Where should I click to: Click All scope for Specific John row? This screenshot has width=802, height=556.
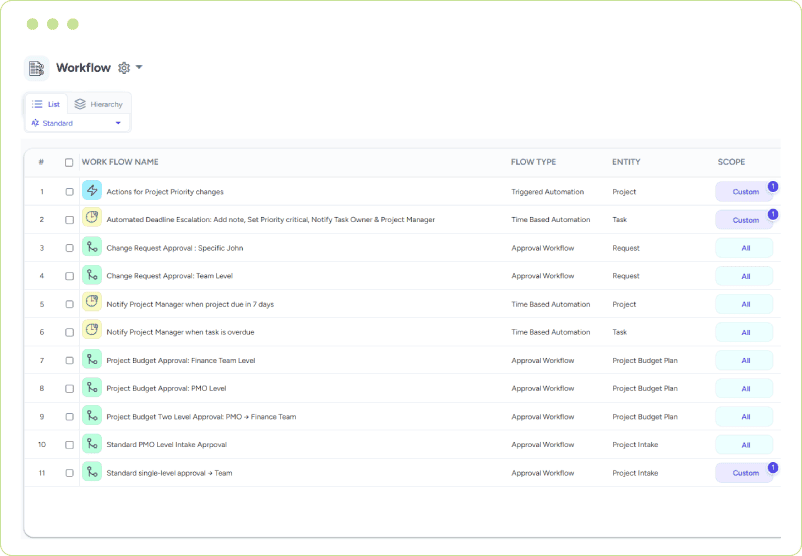point(744,248)
